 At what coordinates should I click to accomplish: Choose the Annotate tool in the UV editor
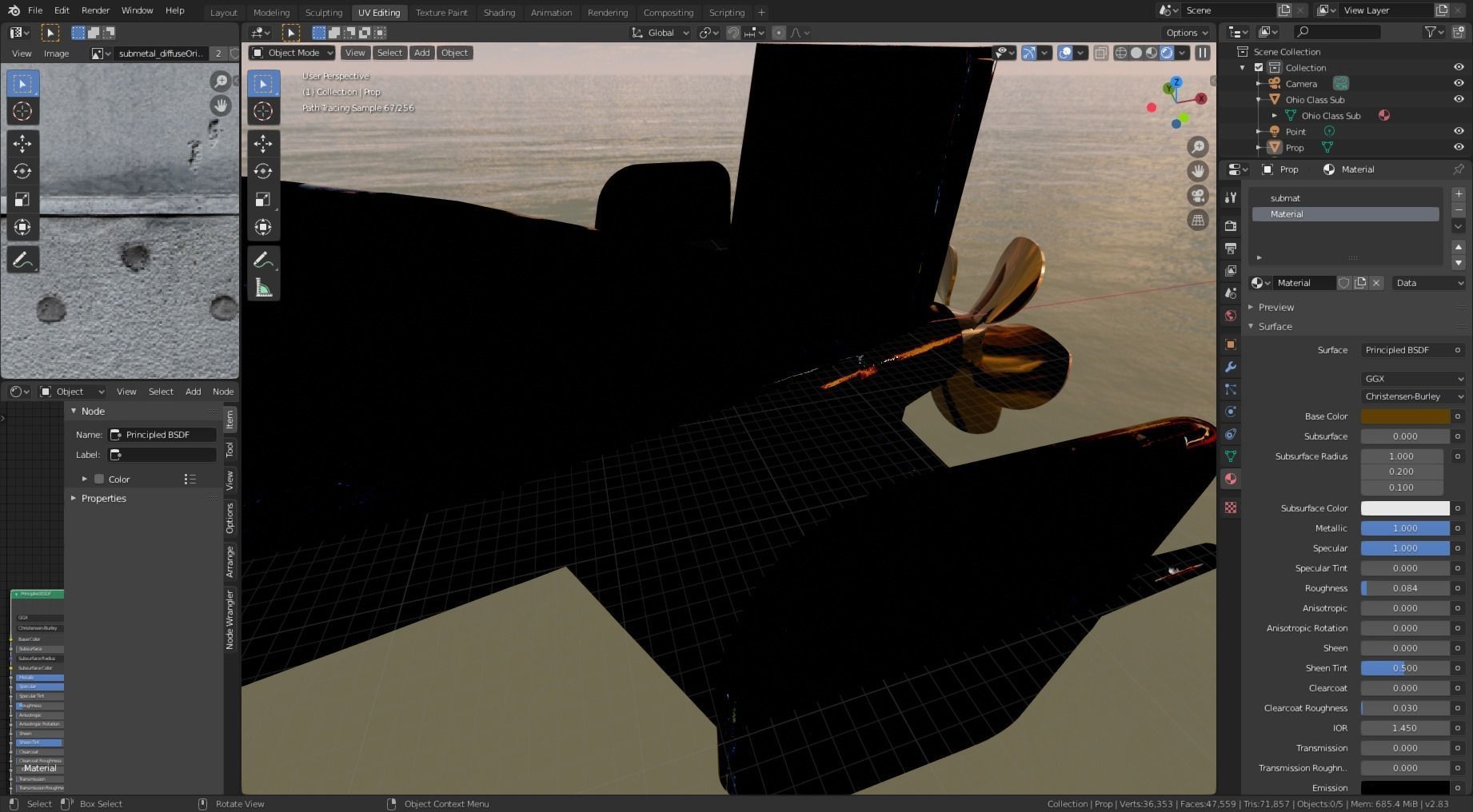[22, 260]
